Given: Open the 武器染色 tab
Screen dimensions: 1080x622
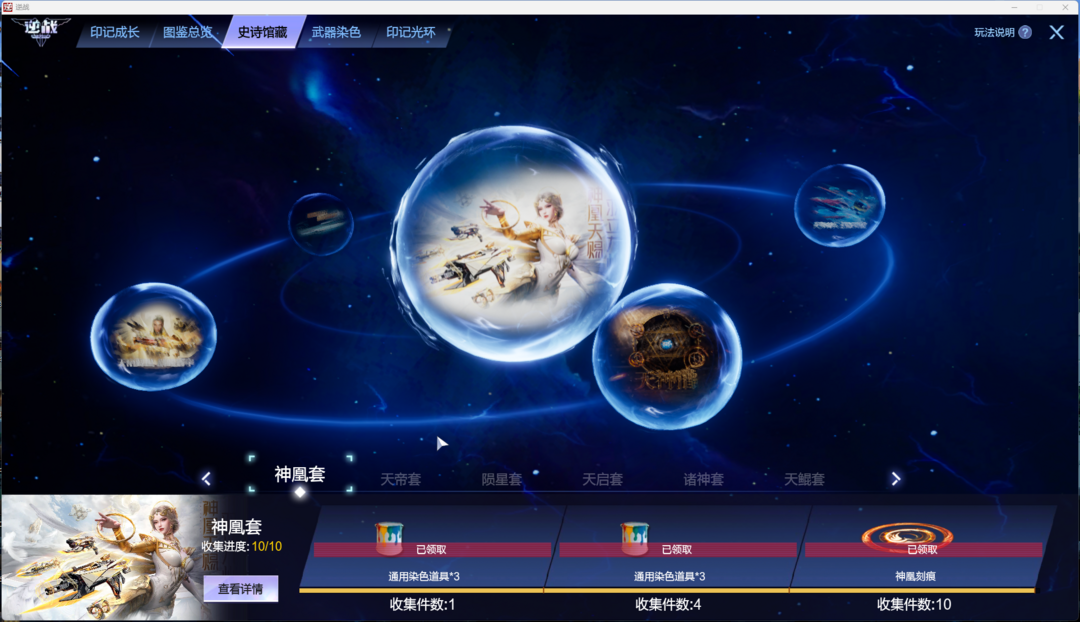Looking at the screenshot, I should pyautogui.click(x=336, y=32).
